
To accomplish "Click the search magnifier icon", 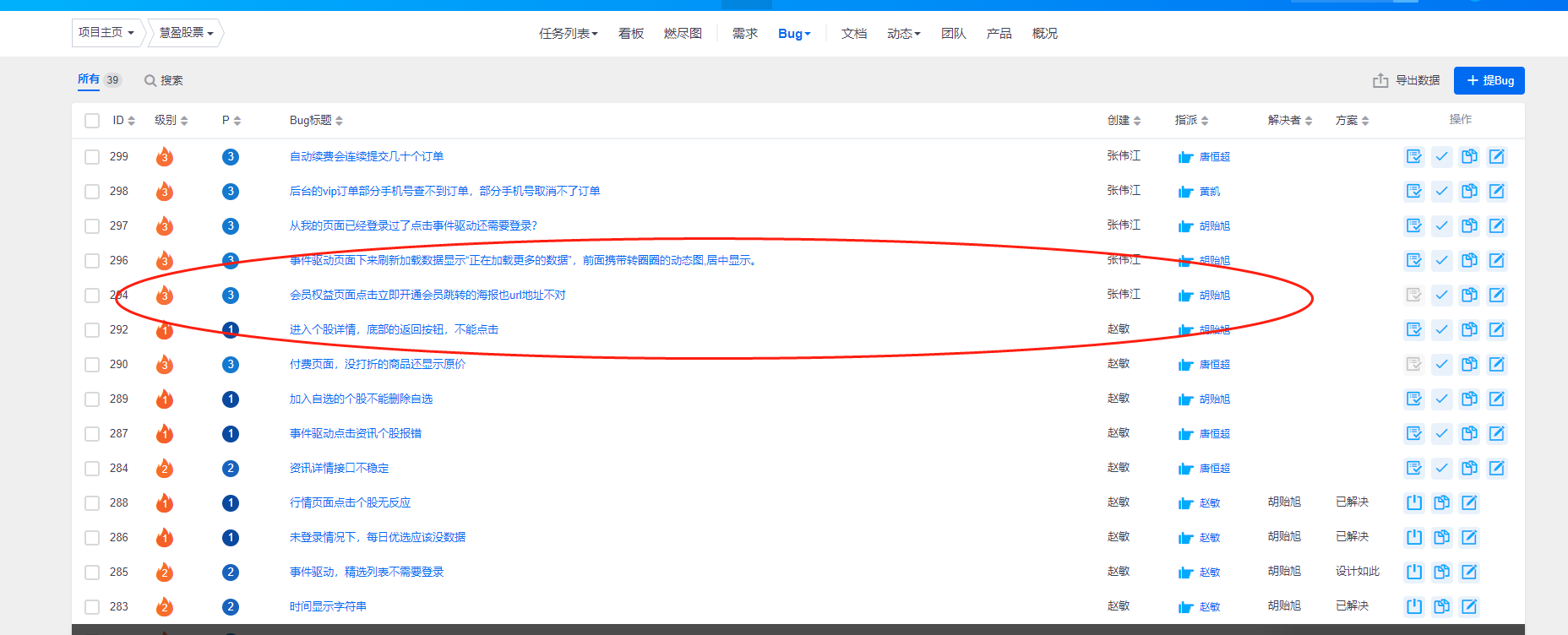I will [x=150, y=80].
